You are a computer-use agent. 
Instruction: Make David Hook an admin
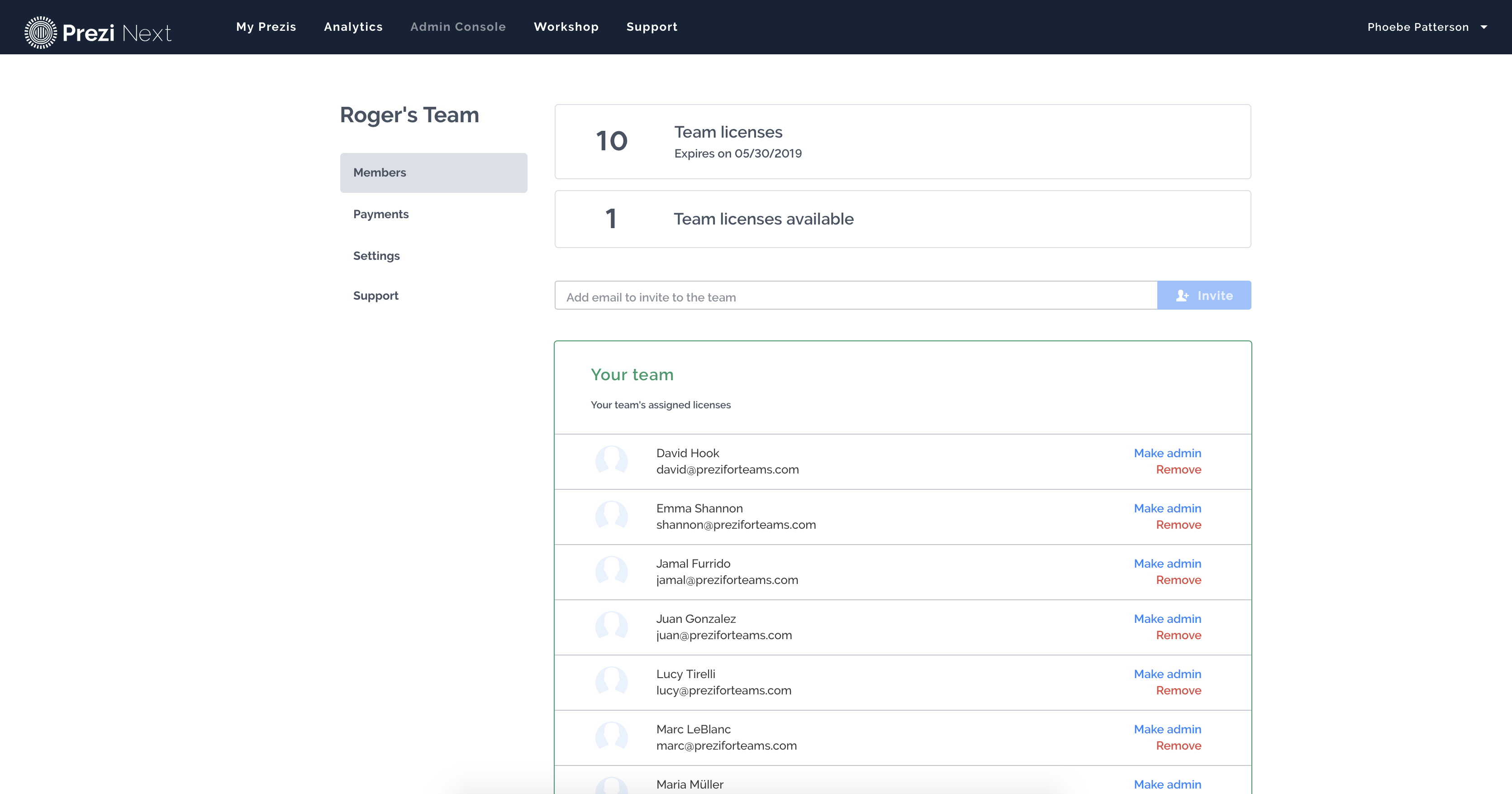point(1167,453)
